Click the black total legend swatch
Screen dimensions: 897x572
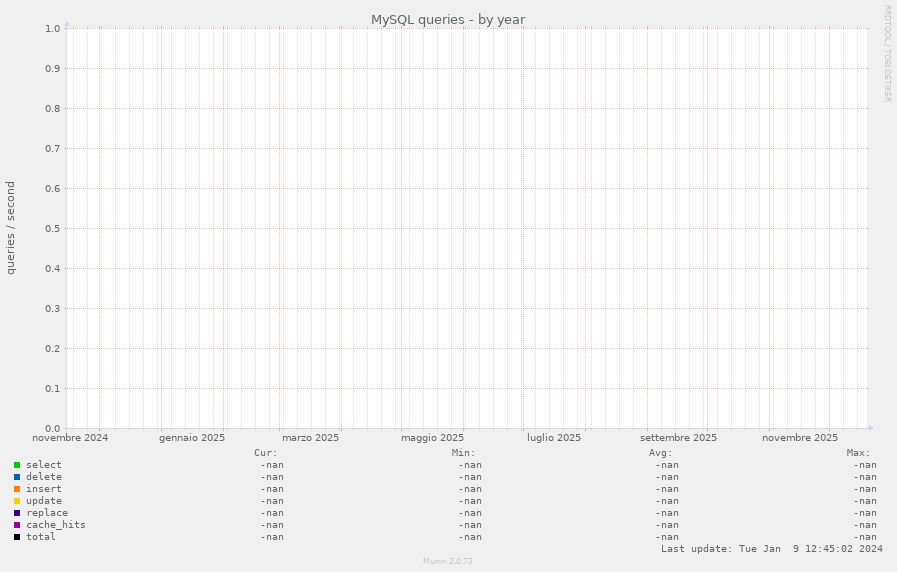17,537
